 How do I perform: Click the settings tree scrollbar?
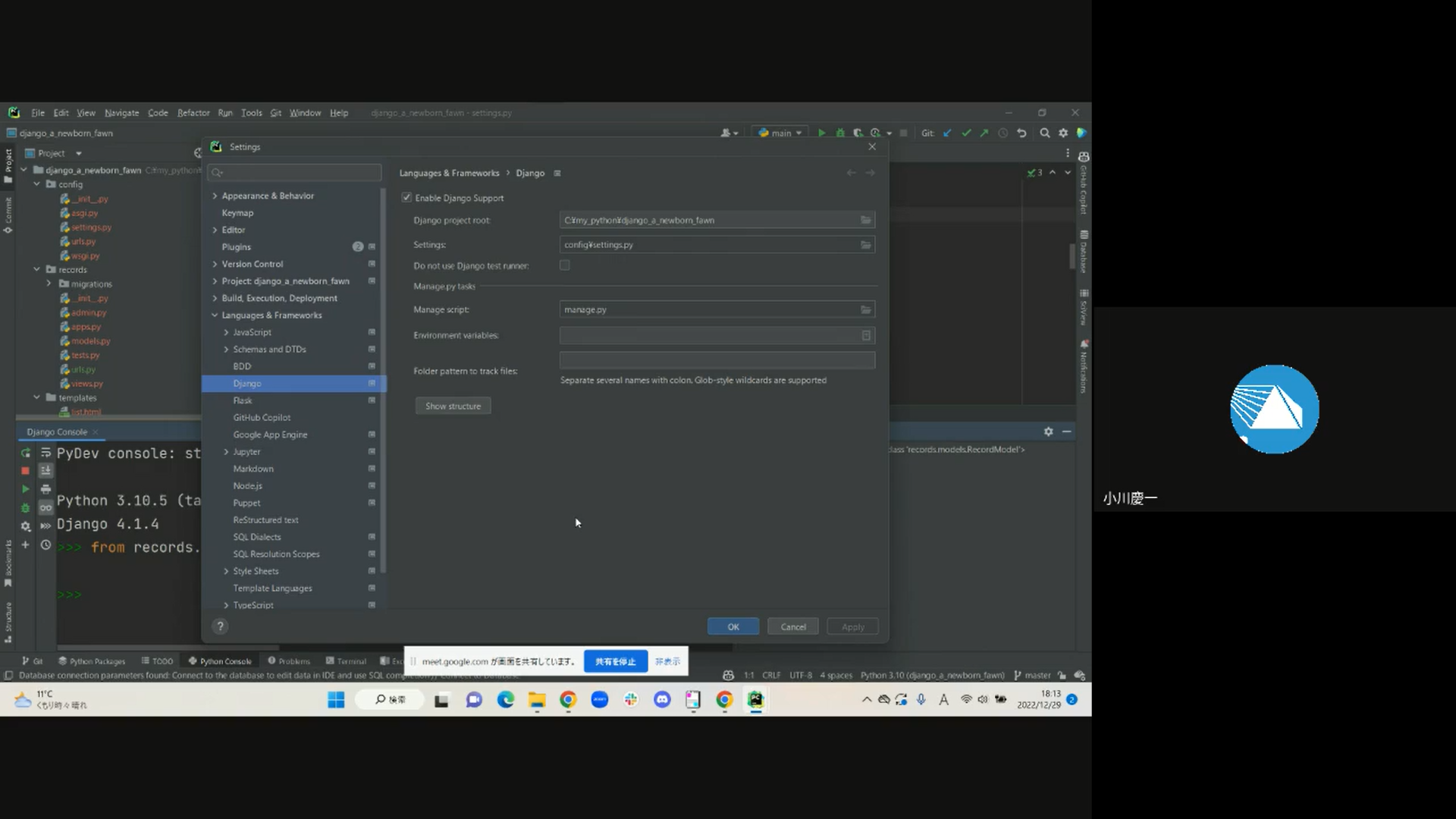pos(383,379)
